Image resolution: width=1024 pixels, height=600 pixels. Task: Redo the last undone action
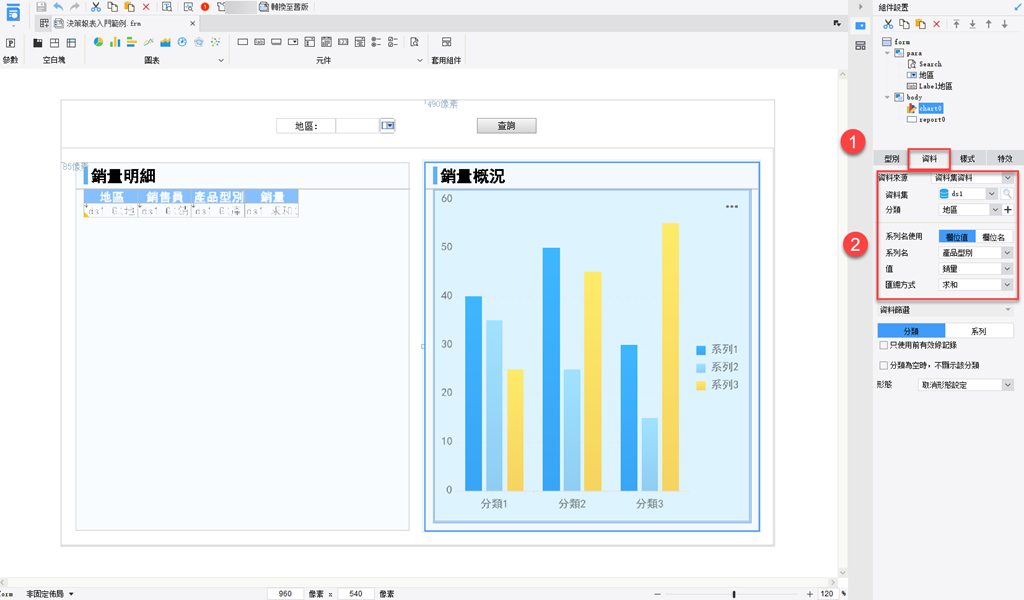pyautogui.click(x=75, y=7)
